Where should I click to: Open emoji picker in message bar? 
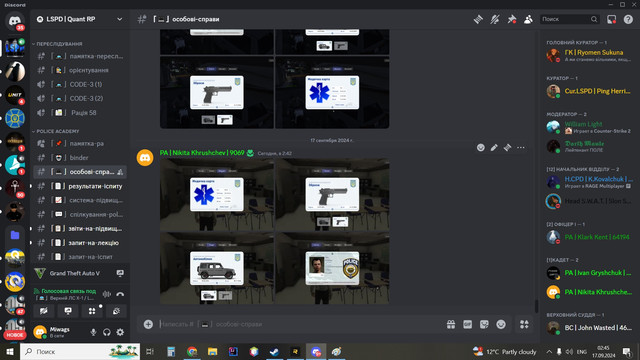pos(501,324)
